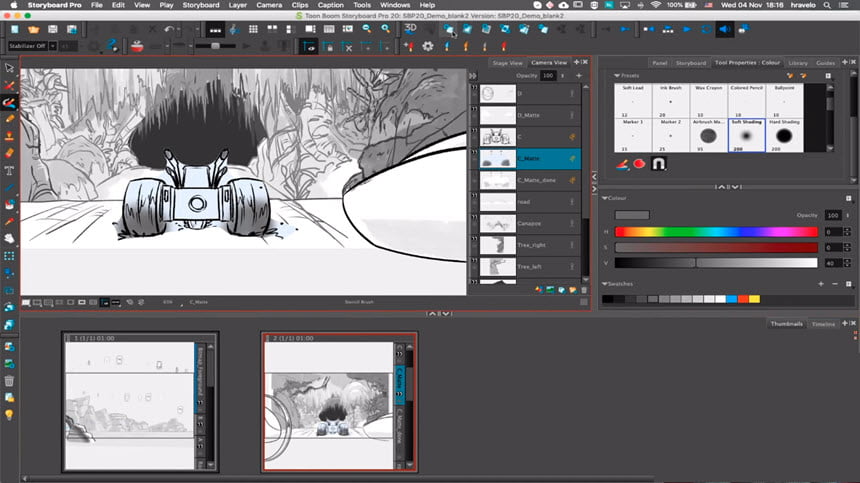Switch to the Library tab
860x483 pixels.
pos(798,63)
